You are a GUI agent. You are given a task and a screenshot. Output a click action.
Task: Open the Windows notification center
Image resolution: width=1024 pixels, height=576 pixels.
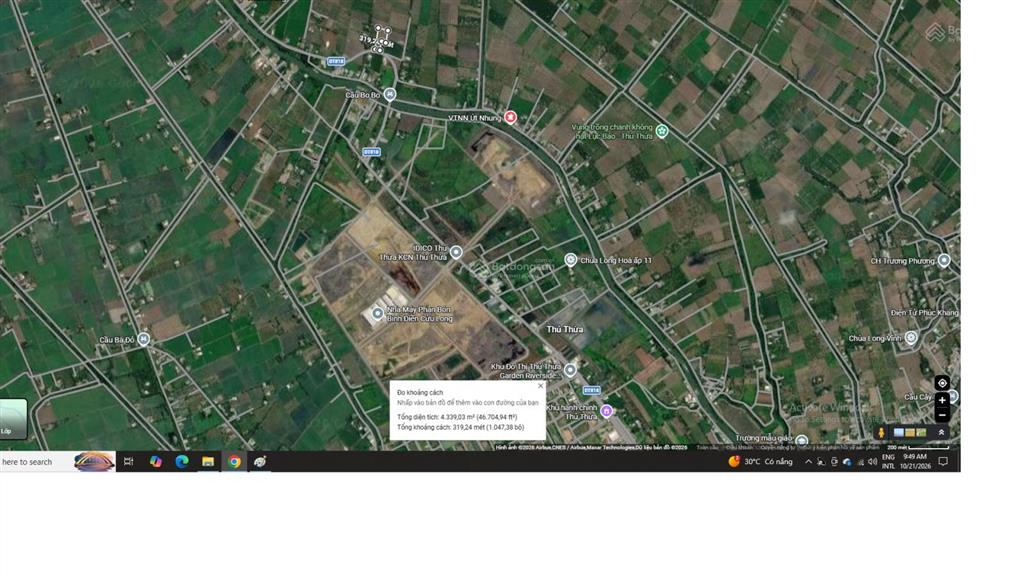tap(943, 462)
